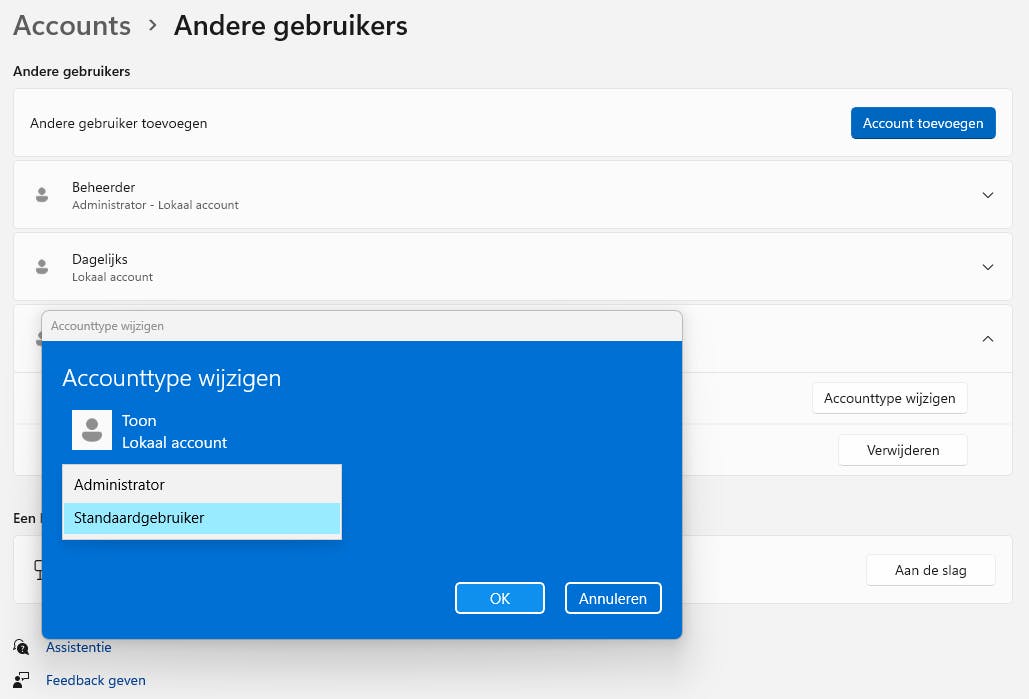Click the Accounttype wijzigen dialog title bar
The height and width of the screenshot is (699, 1029).
click(x=361, y=326)
